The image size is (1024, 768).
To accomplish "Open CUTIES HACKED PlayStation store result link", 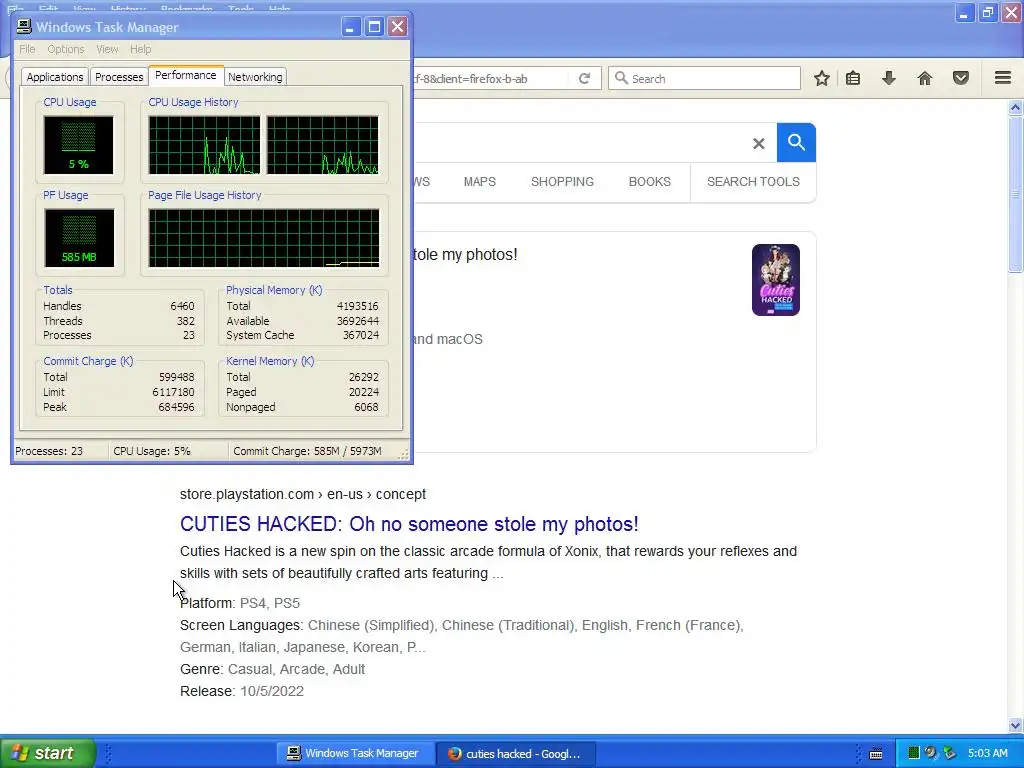I will (409, 524).
